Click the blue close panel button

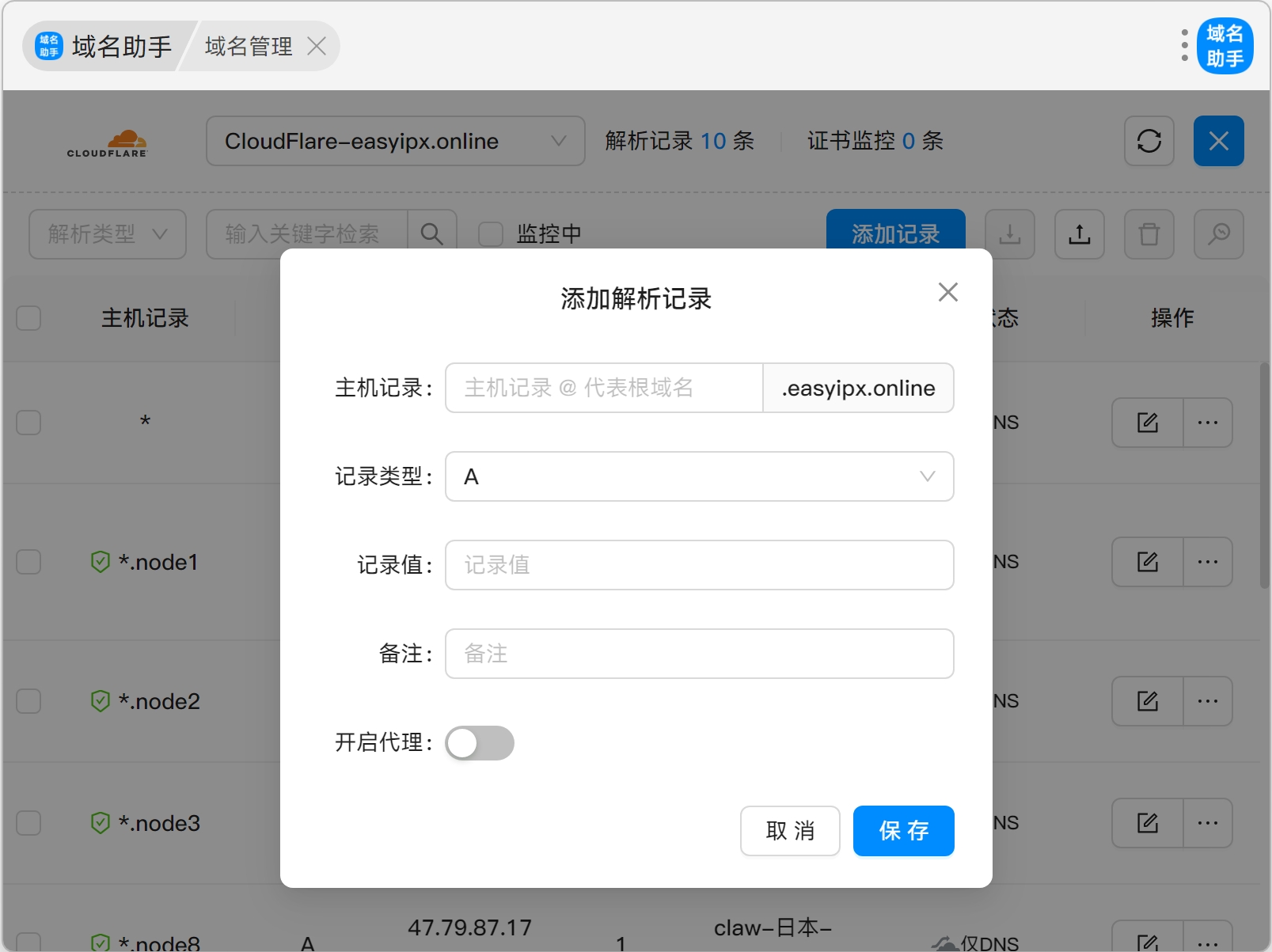pyautogui.click(x=1218, y=141)
